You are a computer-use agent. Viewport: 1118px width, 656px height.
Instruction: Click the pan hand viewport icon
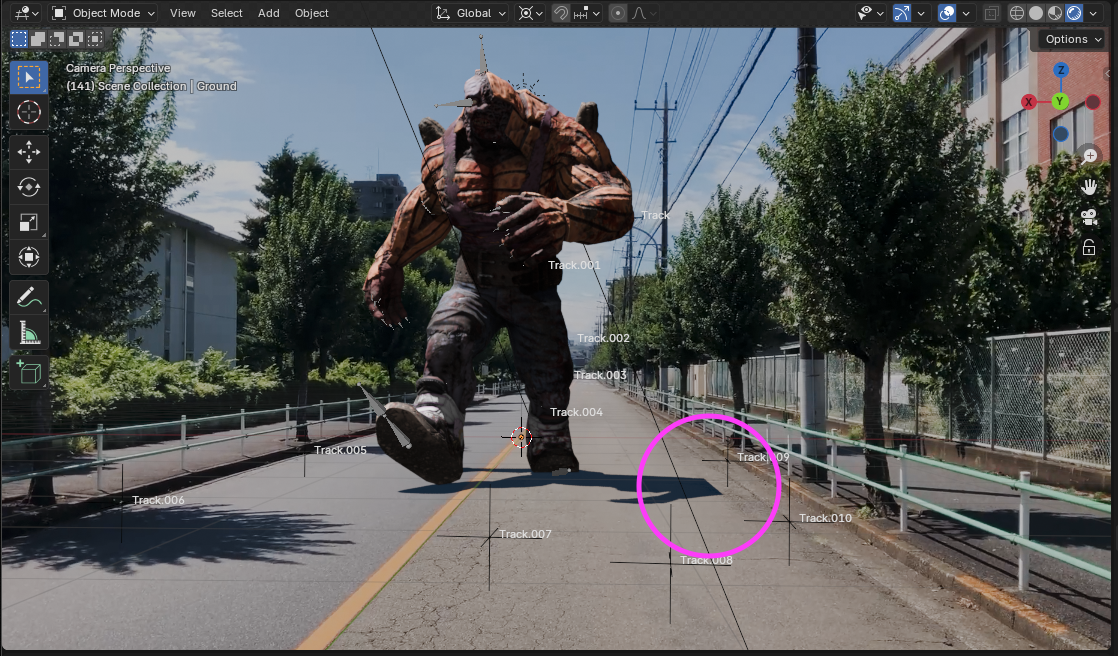[x=1089, y=187]
